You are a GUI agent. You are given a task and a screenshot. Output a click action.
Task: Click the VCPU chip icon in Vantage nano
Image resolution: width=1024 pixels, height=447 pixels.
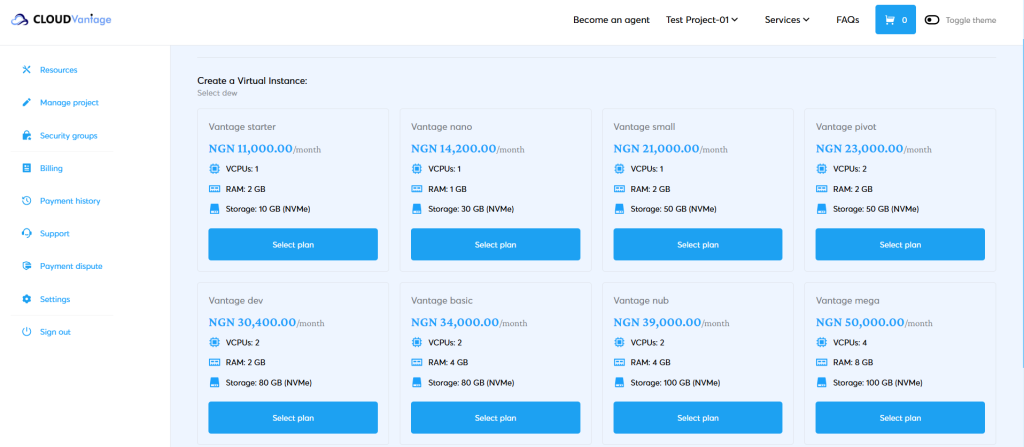pyautogui.click(x=417, y=169)
